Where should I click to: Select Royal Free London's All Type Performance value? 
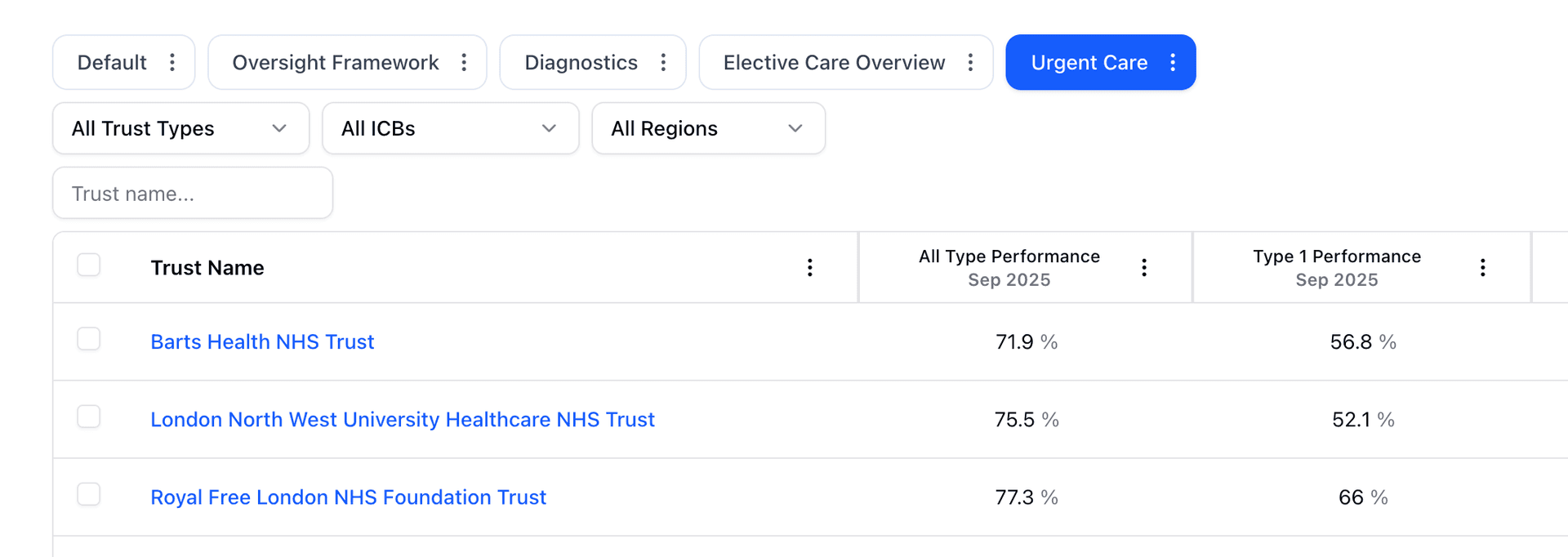point(1026,497)
